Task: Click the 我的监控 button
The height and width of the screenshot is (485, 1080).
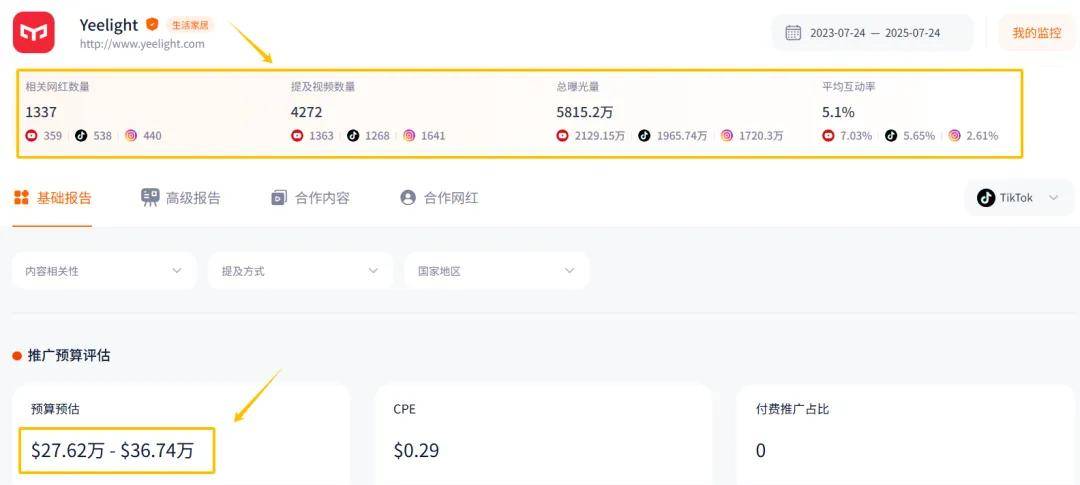Action: click(1036, 33)
